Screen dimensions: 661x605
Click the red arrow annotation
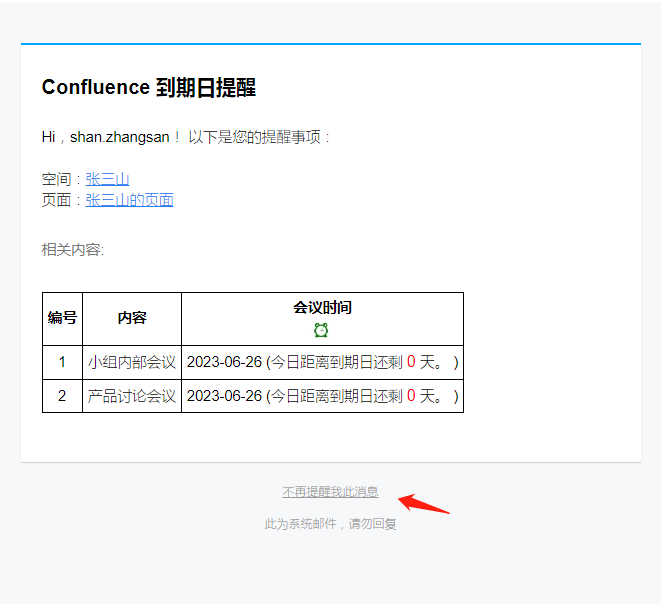pyautogui.click(x=423, y=501)
